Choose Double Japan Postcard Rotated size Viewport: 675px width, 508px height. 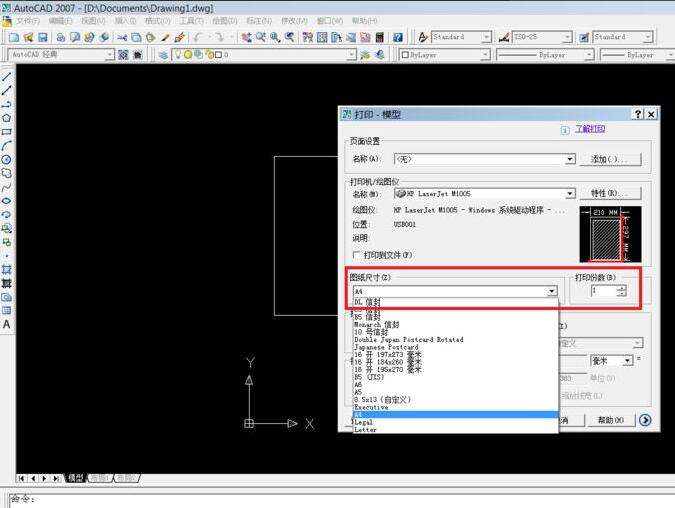pyautogui.click(x=455, y=340)
